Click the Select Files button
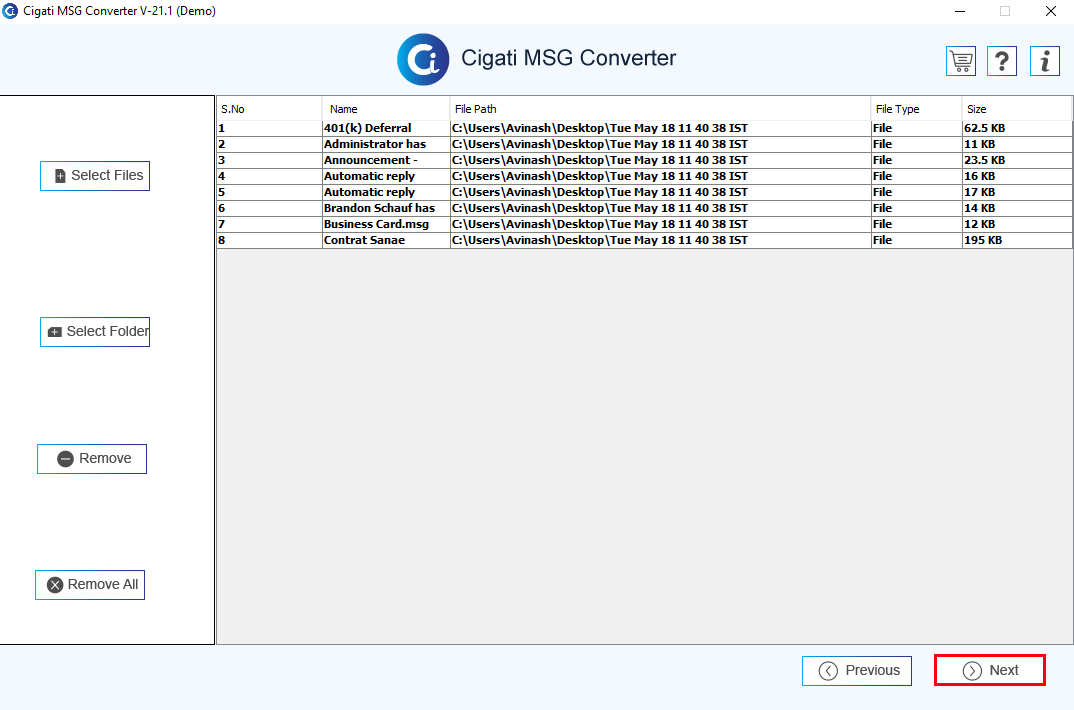 click(x=95, y=176)
